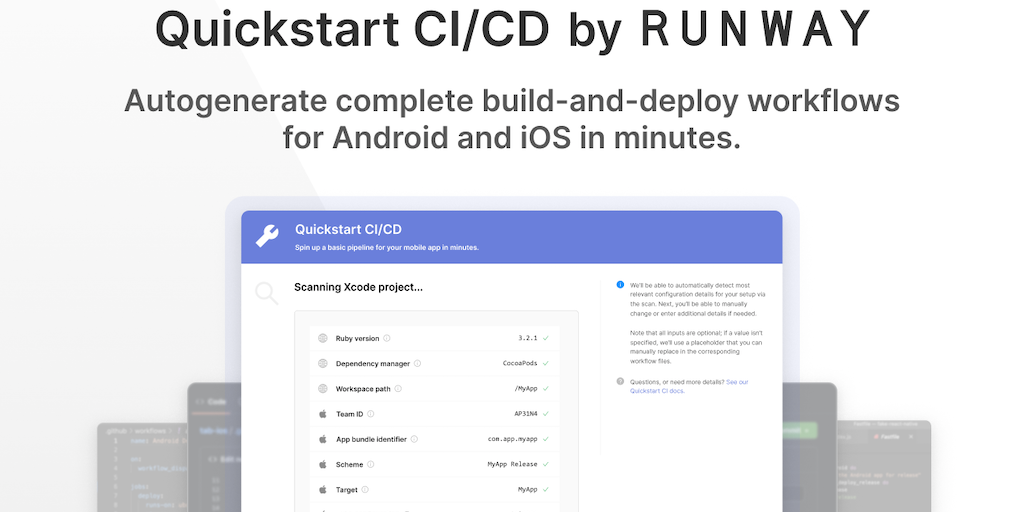This screenshot has height=512, width=1024.
Task: Click the Spin up a basic pipeline subtitle
Action: pyautogui.click(x=387, y=248)
